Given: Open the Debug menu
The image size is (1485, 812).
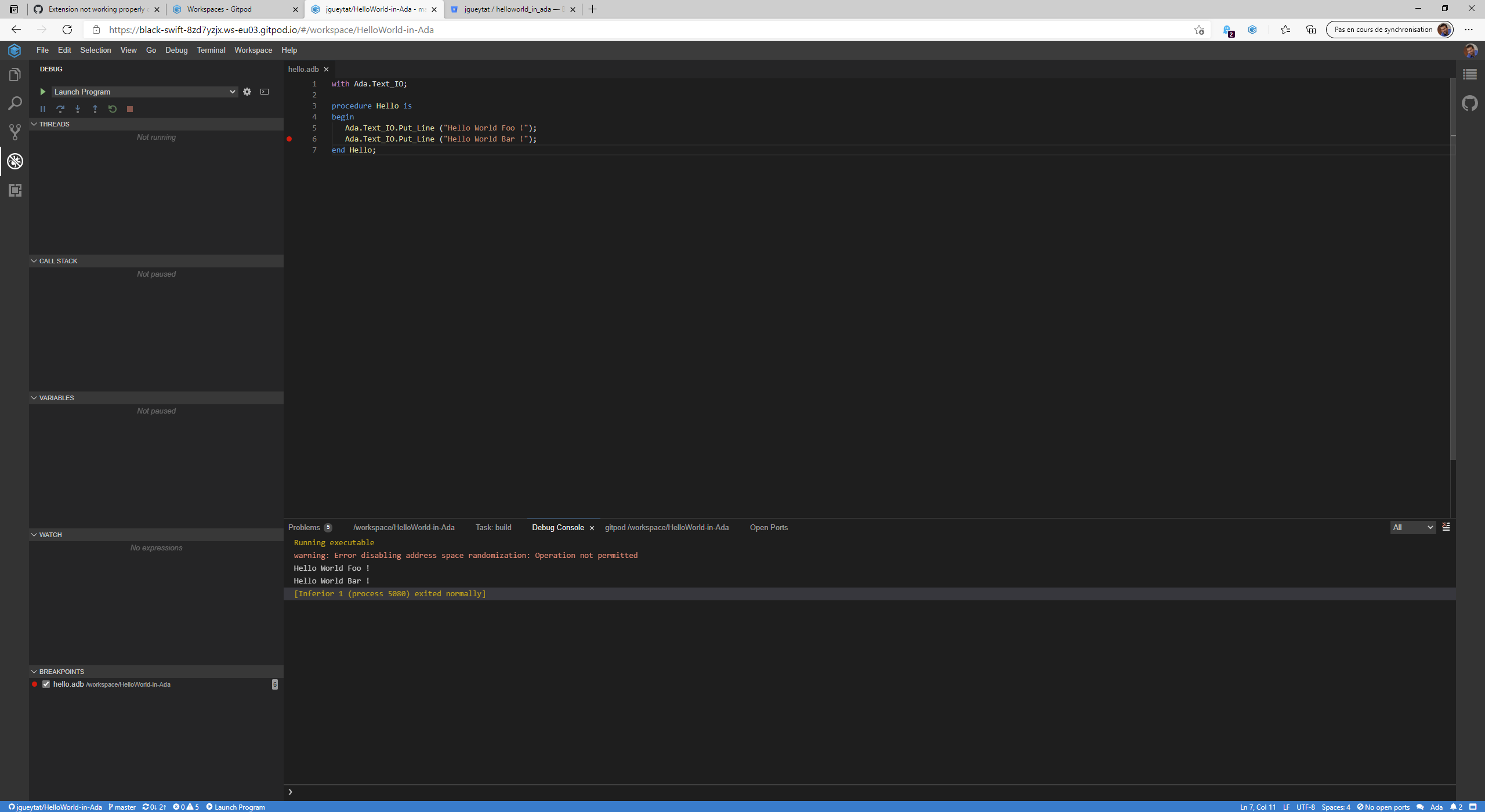Looking at the screenshot, I should 176,50.
